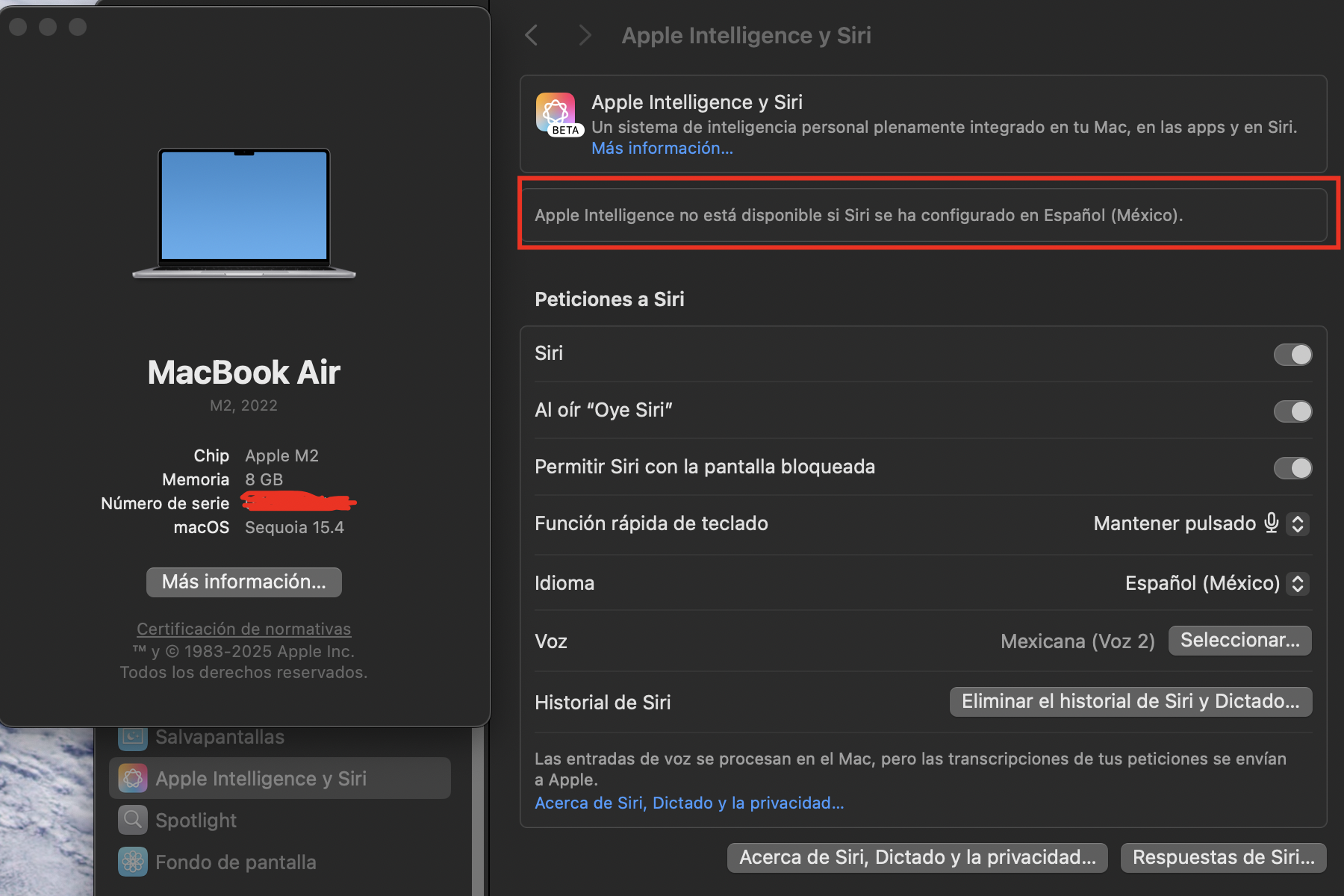Close the About This Mac window
Viewport: 1344px width, 896px height.
[x=19, y=27]
